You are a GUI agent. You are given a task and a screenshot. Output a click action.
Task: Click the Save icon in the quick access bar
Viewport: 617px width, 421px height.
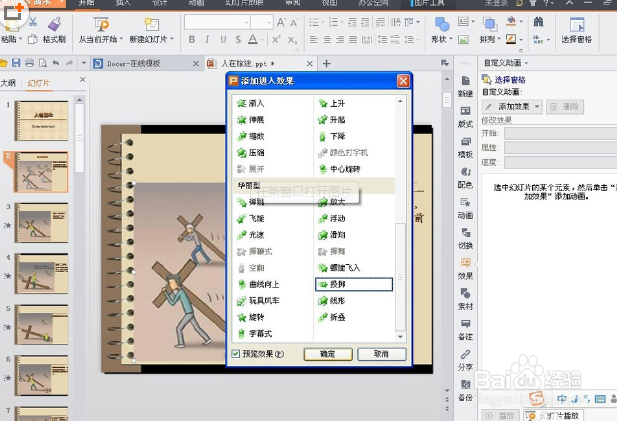click(x=16, y=63)
